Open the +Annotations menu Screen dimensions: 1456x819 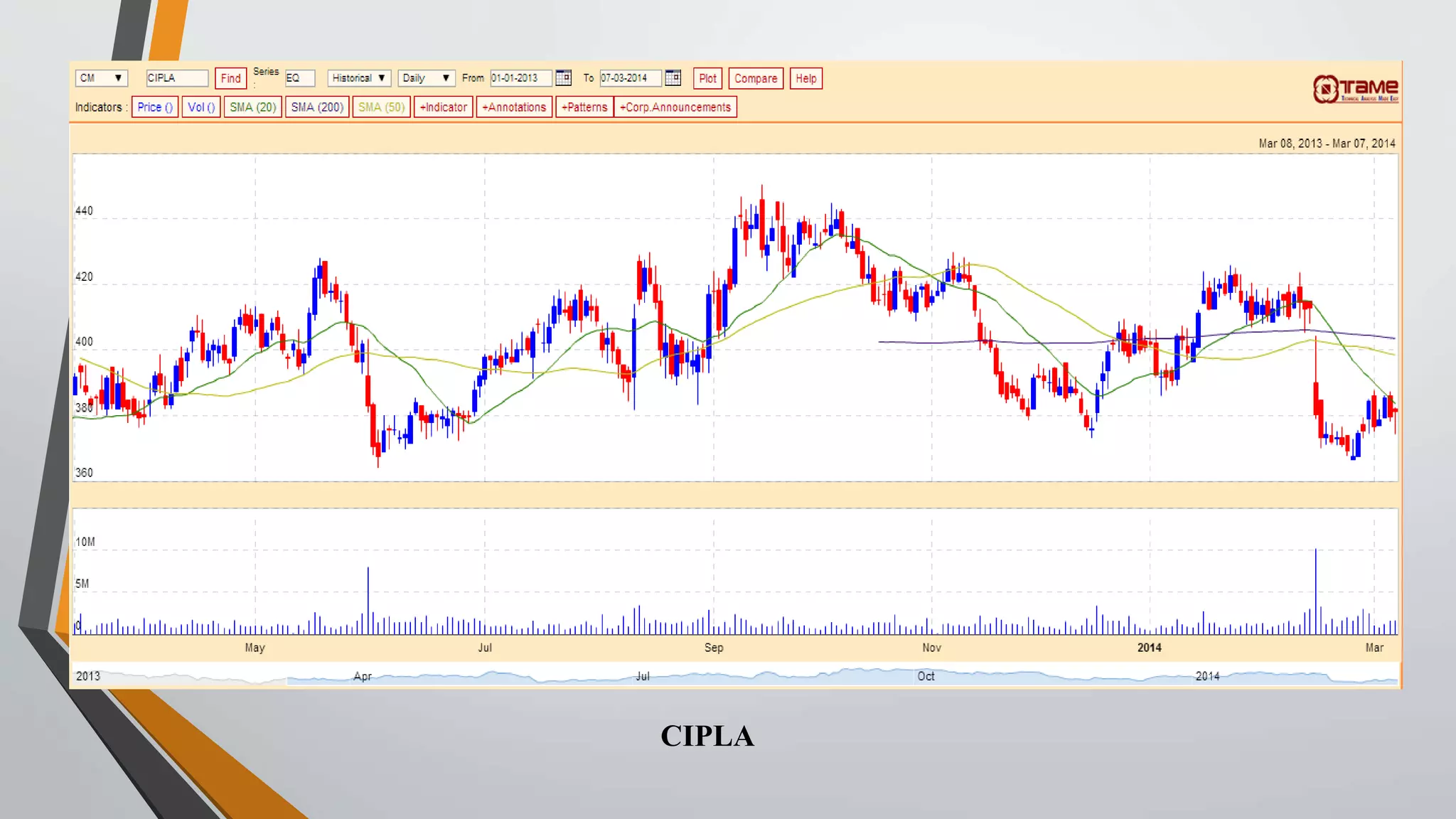click(514, 107)
